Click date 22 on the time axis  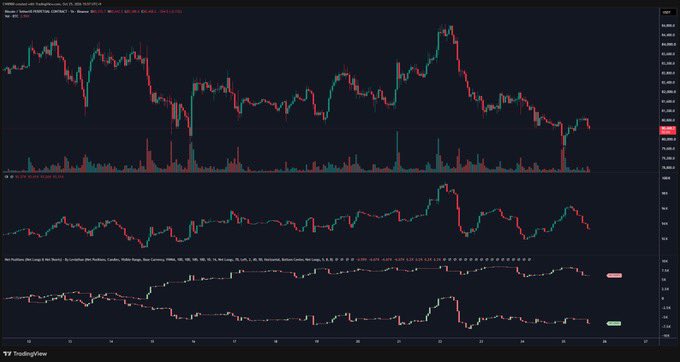pos(440,342)
